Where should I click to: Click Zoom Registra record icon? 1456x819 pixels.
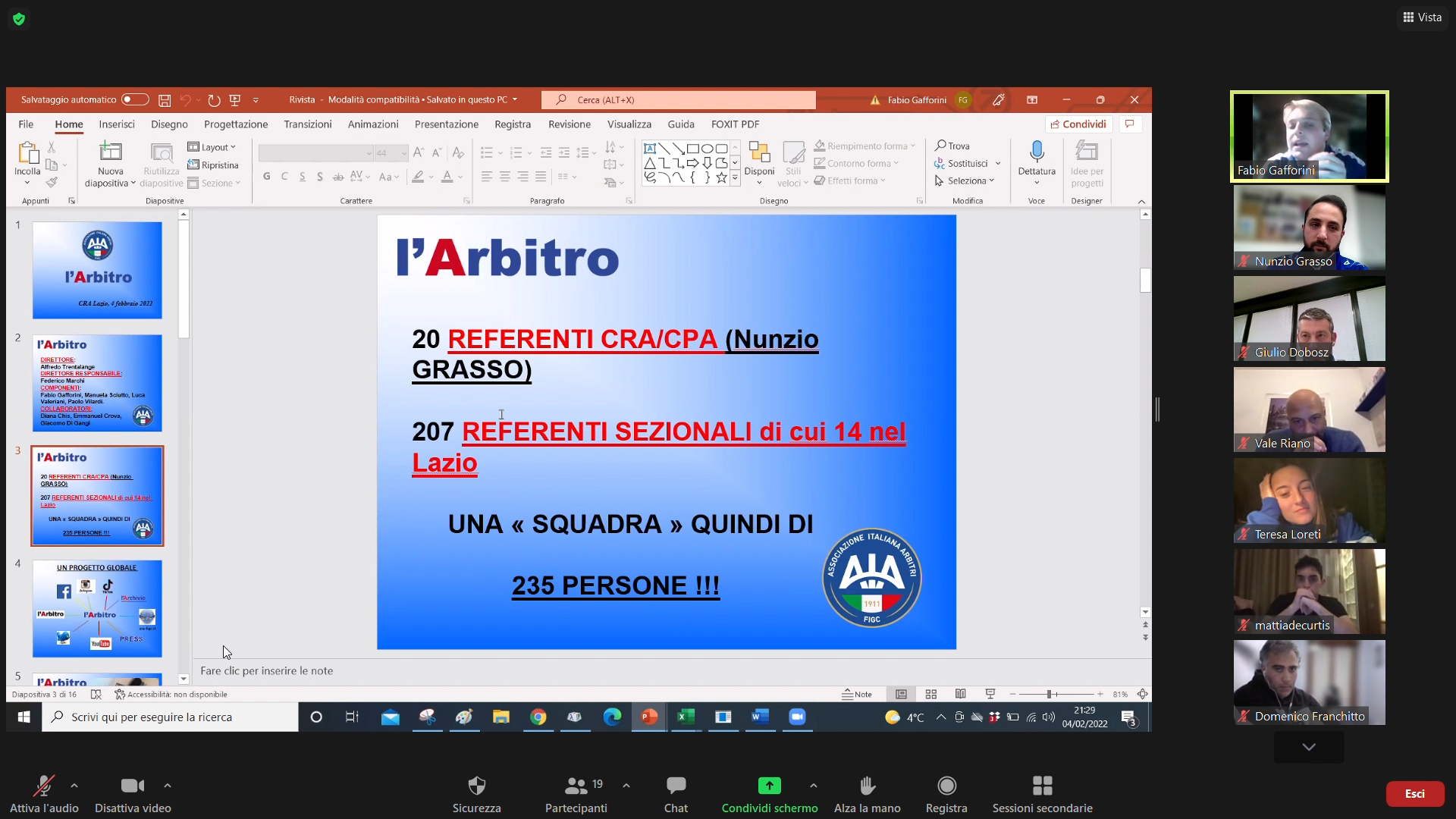point(946,786)
